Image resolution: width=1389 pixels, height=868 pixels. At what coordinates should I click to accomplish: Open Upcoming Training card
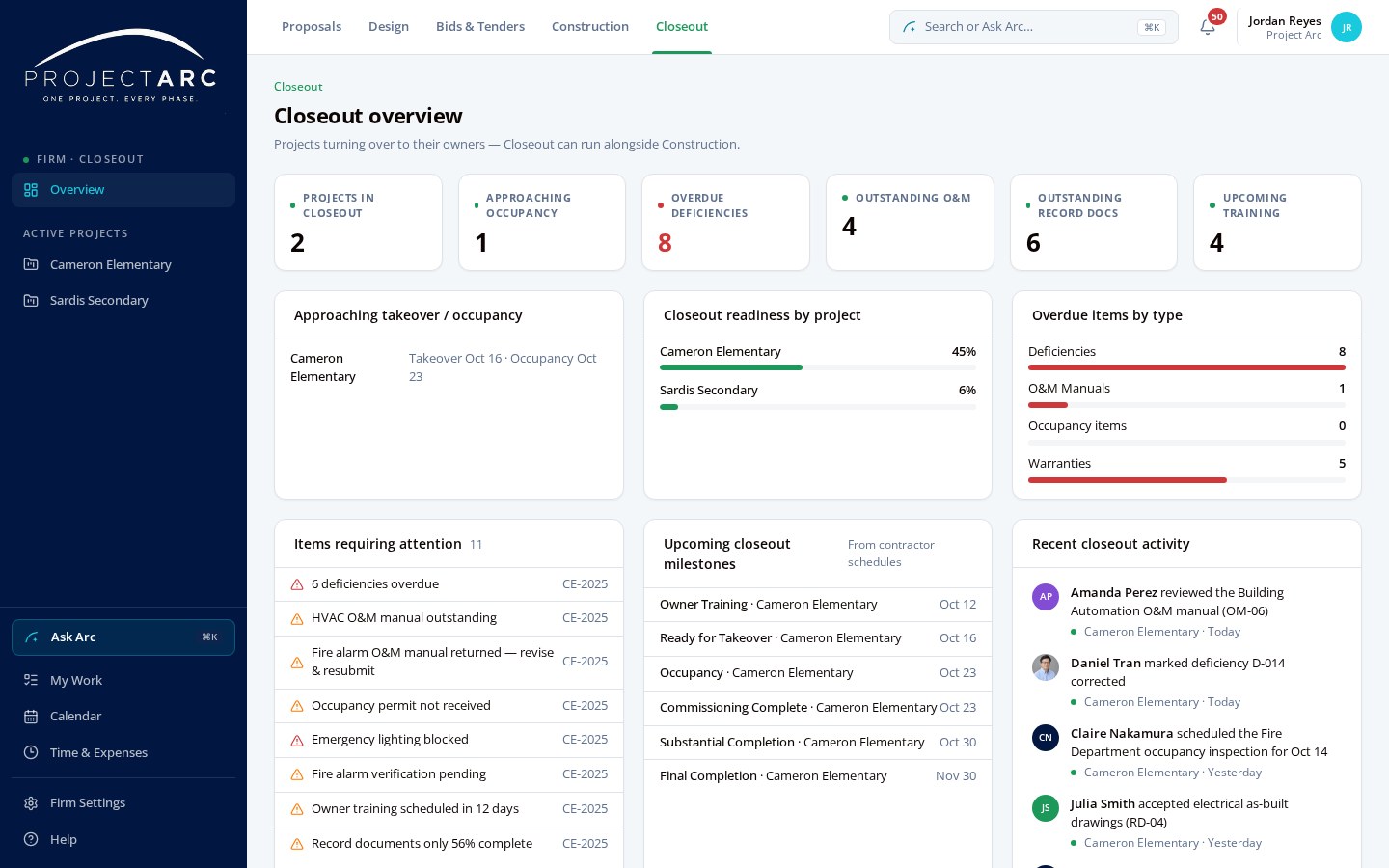(x=1277, y=223)
